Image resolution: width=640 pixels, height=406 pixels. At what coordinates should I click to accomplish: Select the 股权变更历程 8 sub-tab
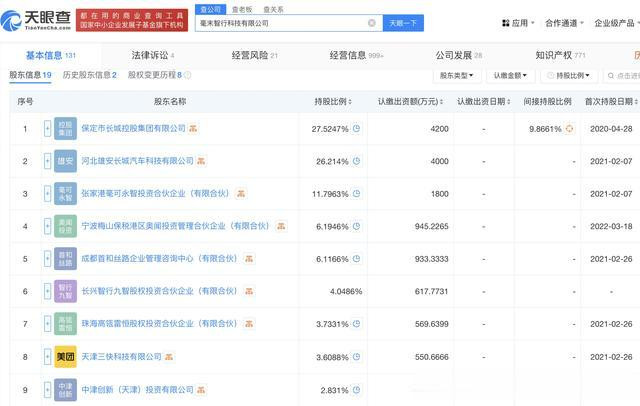[155, 75]
